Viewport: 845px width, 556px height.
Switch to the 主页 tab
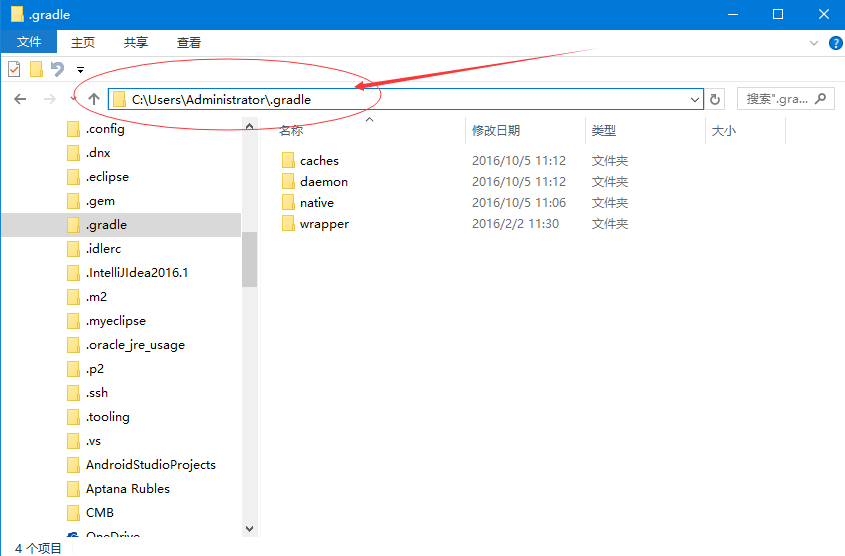(83, 43)
